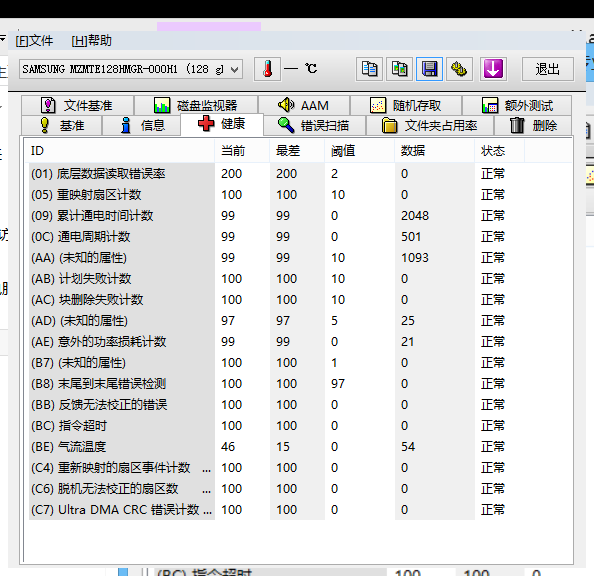Switch to the 磁盘监视器 tab

pos(196,105)
